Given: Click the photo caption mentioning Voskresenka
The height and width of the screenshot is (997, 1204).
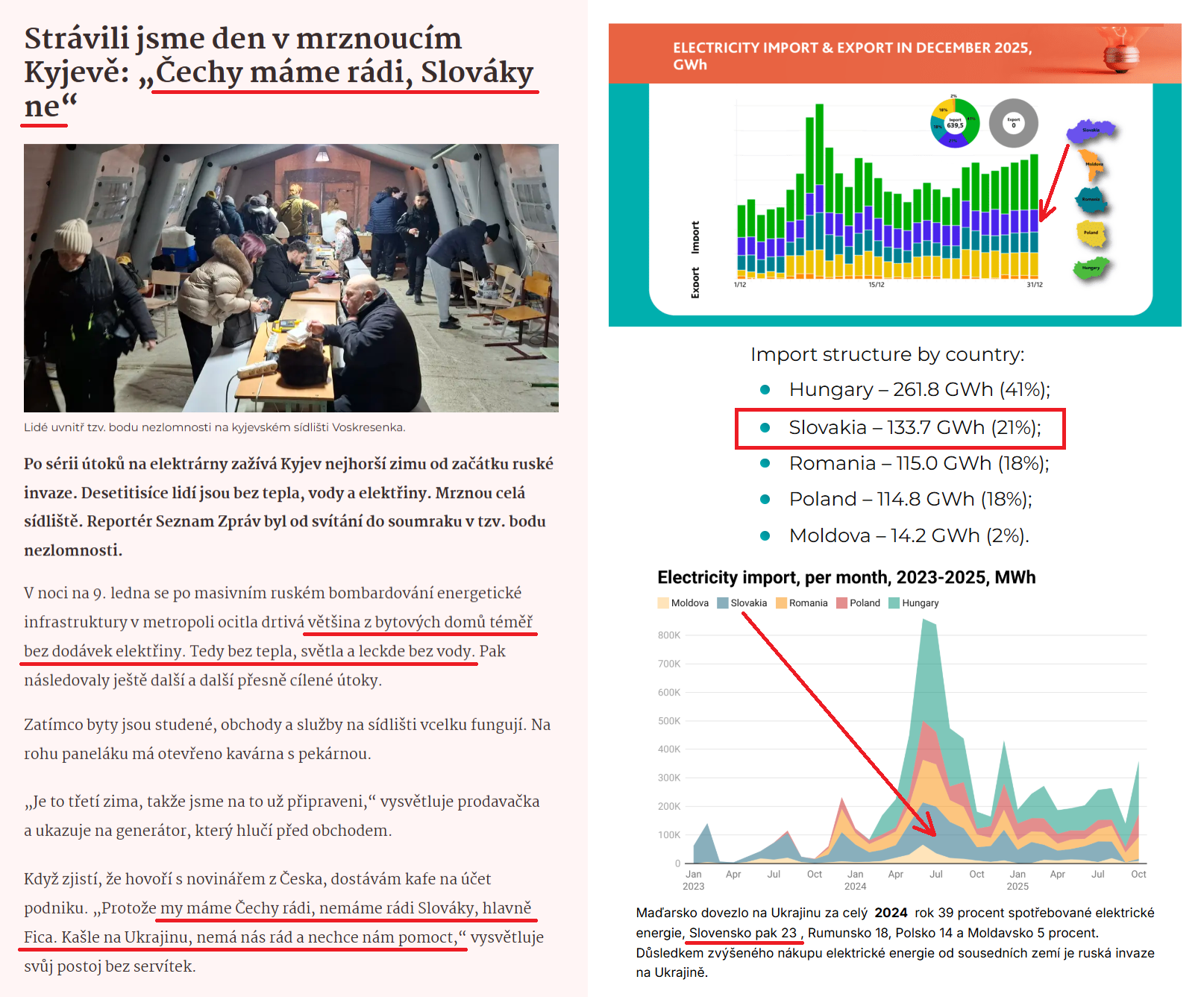Looking at the screenshot, I should click(215, 427).
